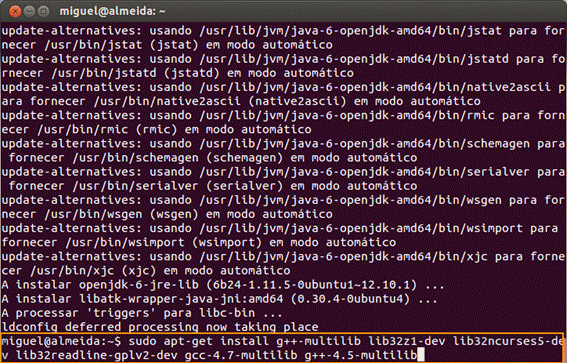Click the text '/usr/bin/wsimport (wsimport)'
Screen dimensions: 567x363
click(164, 242)
